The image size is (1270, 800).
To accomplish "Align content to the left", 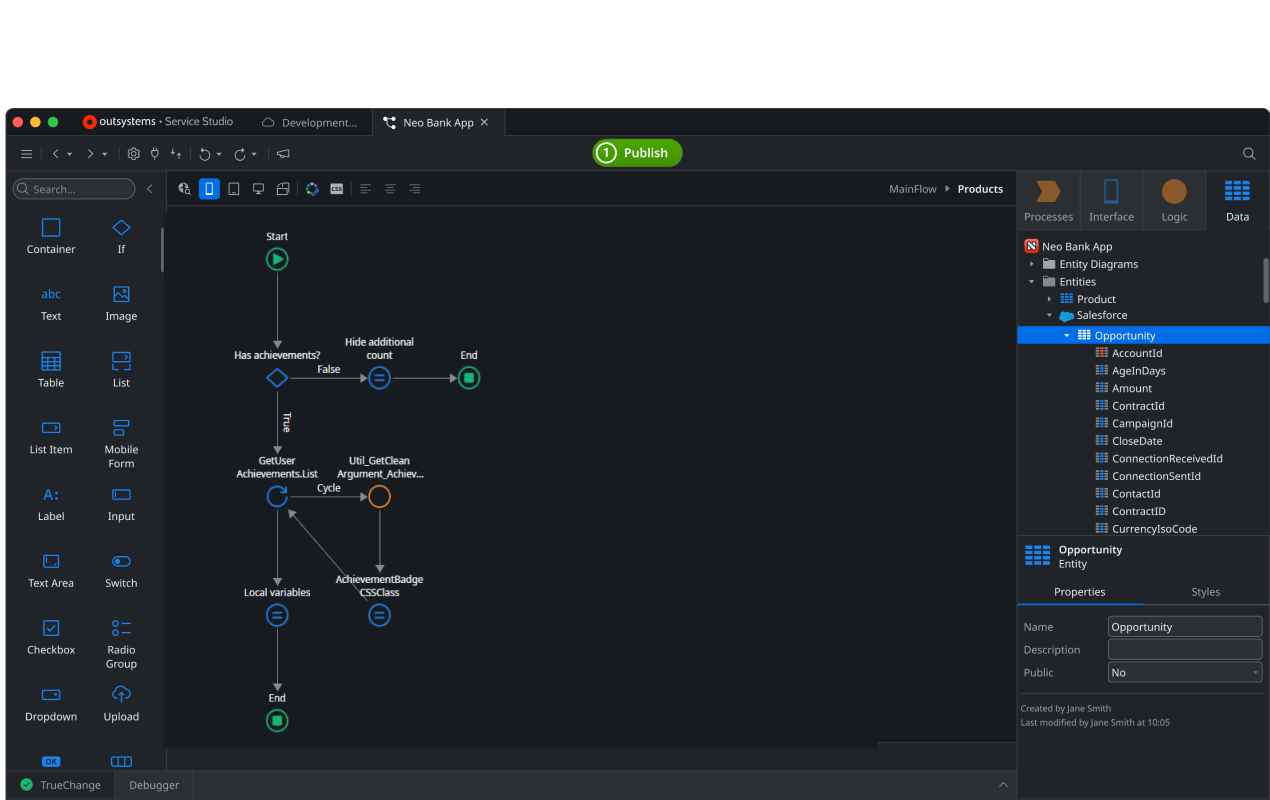I will [x=365, y=189].
